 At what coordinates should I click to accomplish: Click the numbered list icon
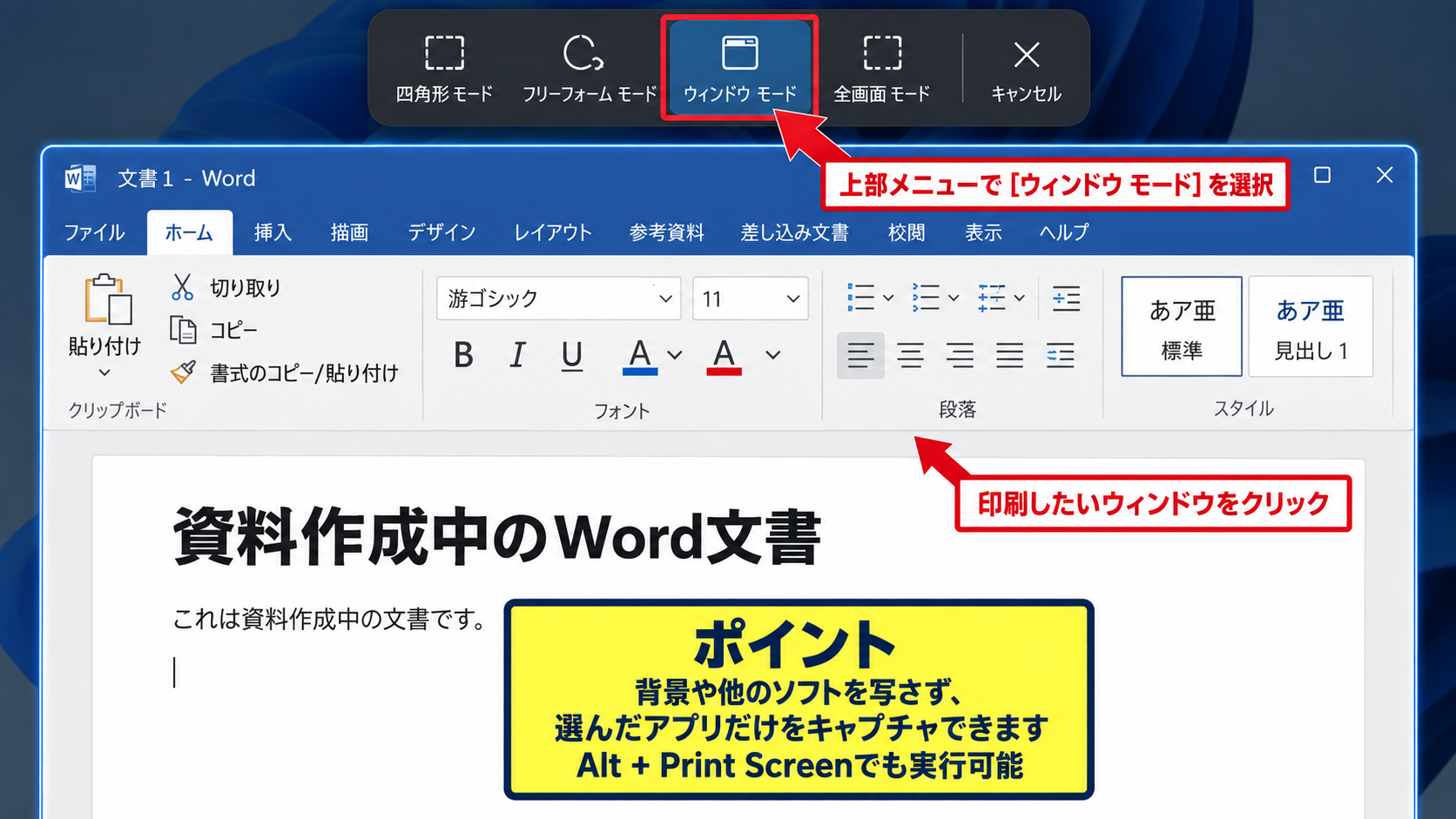tap(926, 298)
